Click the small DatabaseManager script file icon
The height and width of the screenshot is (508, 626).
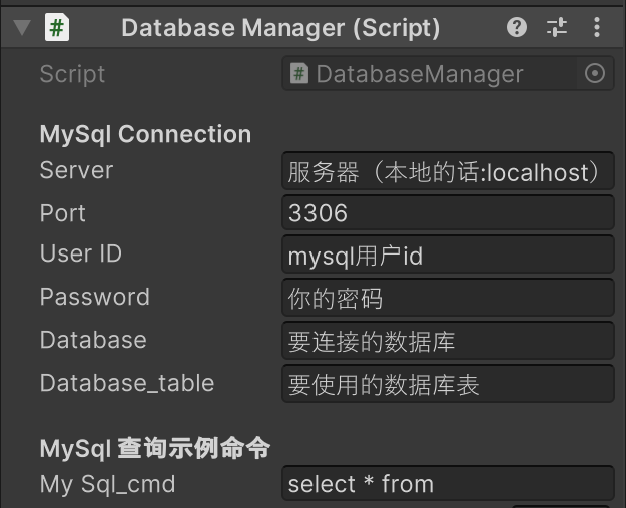[299, 73]
